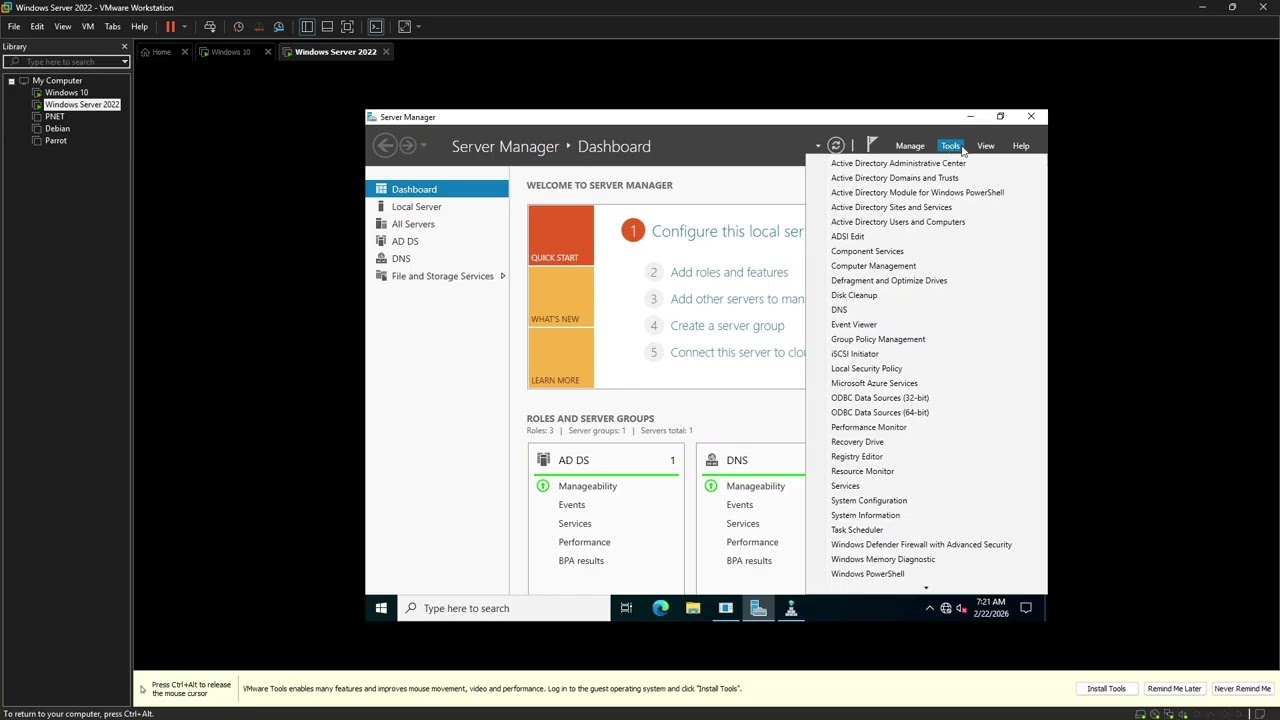Launch Microsoft Edge from the taskbar
This screenshot has height=720, width=1280.
coord(660,608)
